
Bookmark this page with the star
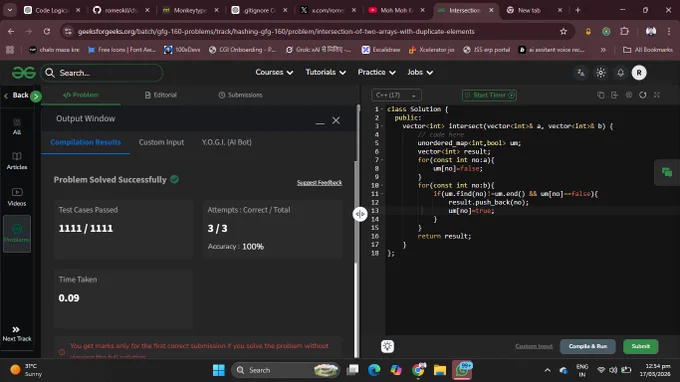[563, 31]
